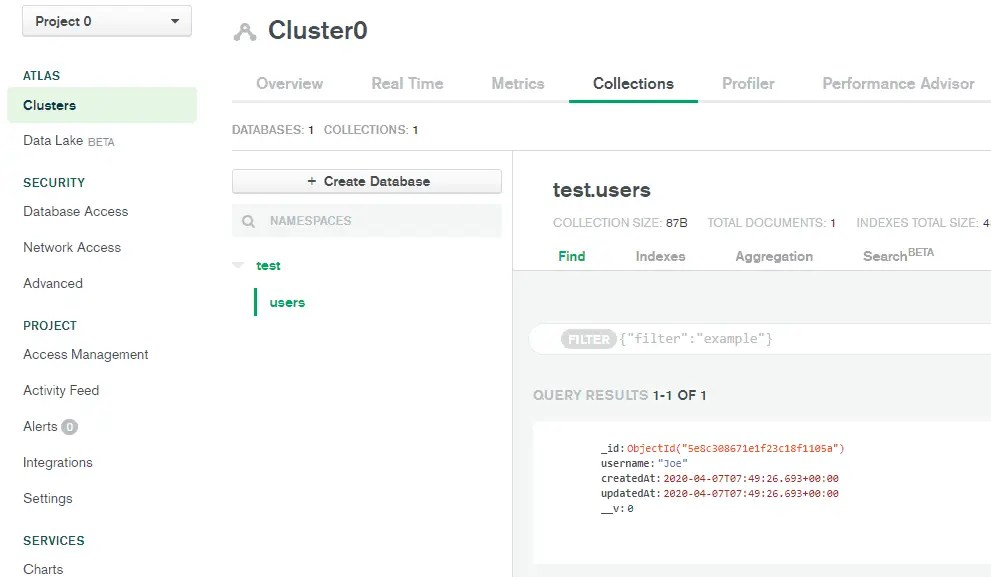This screenshot has height=577, width=991.
Task: Click the TOTAL DOCUMENTS: 1 stat
Action: click(x=772, y=222)
